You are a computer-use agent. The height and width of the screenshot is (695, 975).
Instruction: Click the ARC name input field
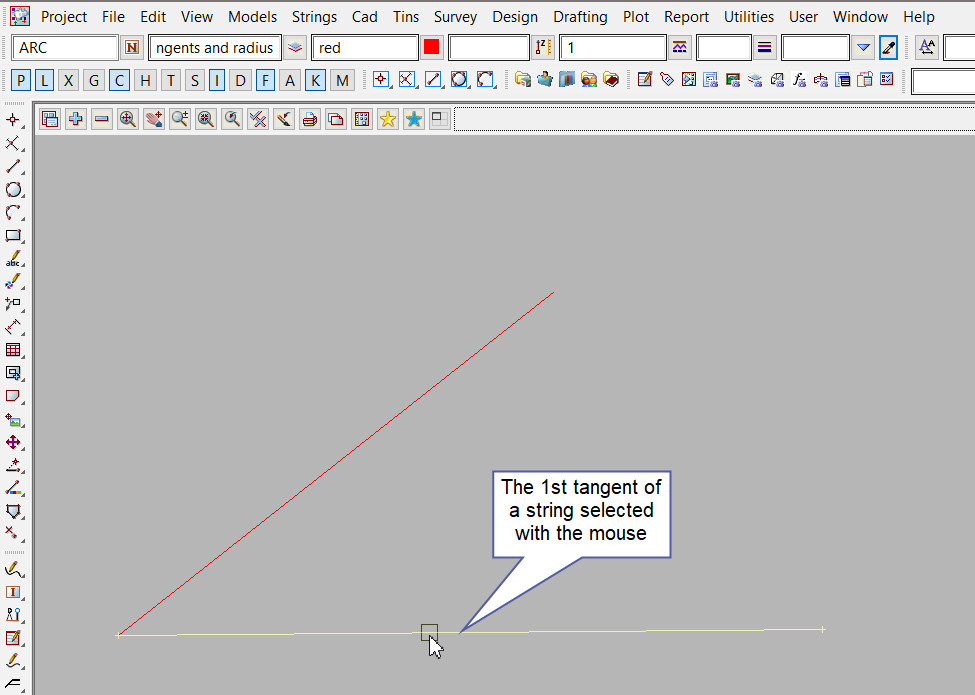pos(65,48)
